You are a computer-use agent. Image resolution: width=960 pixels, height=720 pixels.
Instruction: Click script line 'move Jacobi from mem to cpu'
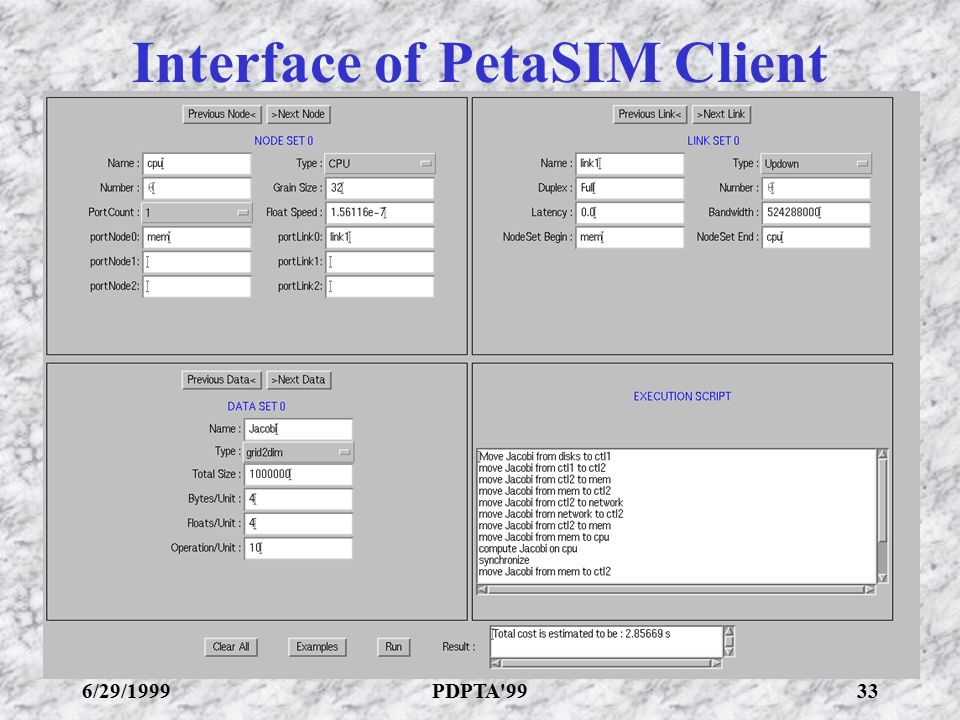coord(544,538)
